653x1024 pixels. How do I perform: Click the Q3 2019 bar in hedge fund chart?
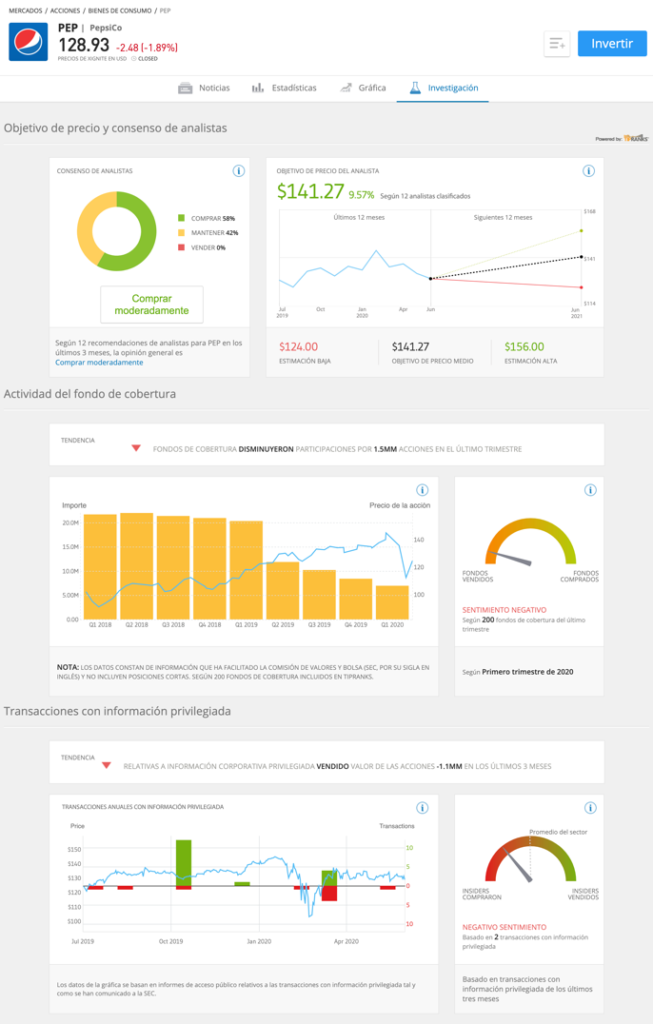pyautogui.click(x=319, y=594)
